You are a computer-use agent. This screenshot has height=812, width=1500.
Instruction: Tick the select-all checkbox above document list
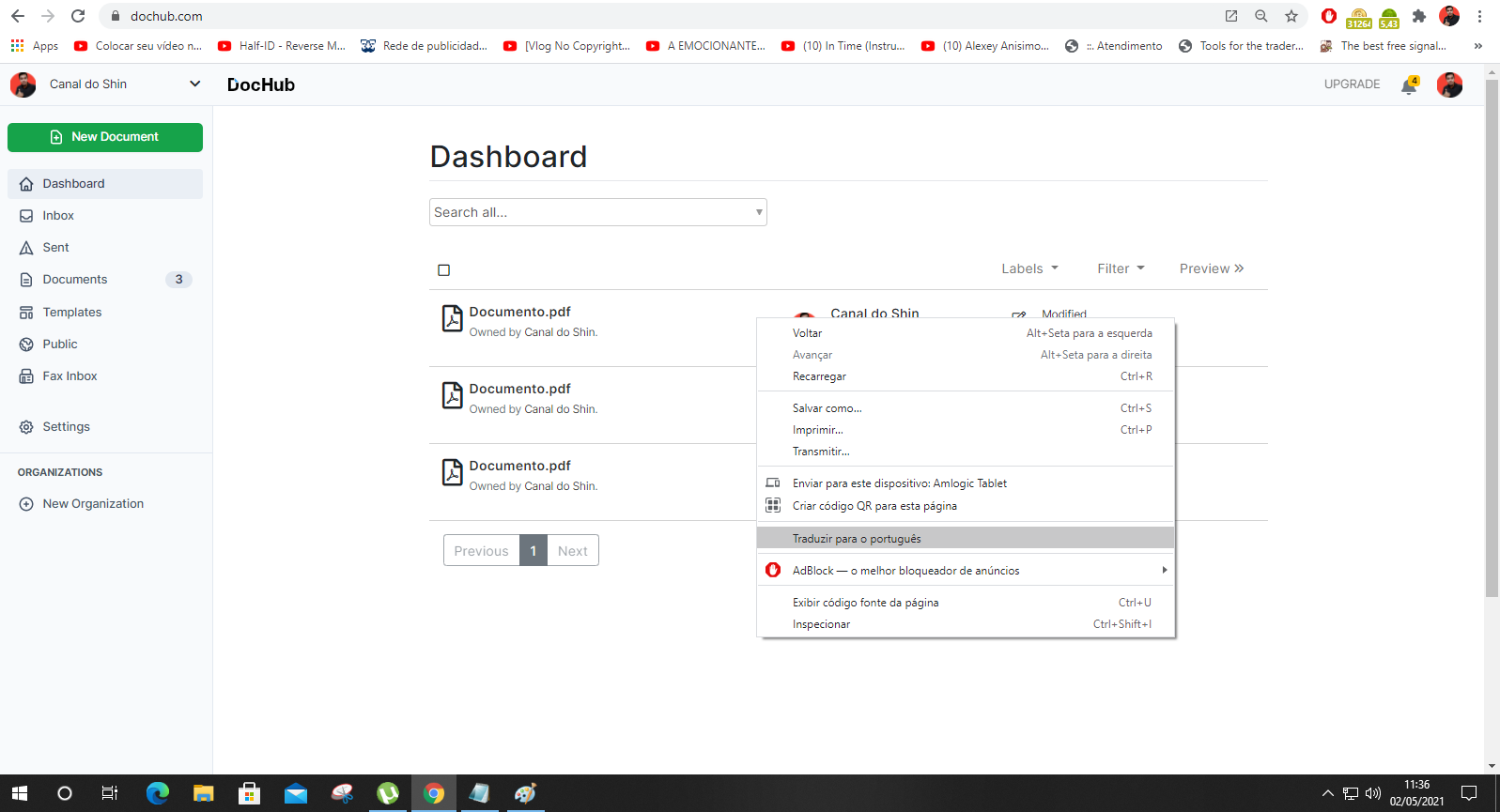click(x=444, y=270)
